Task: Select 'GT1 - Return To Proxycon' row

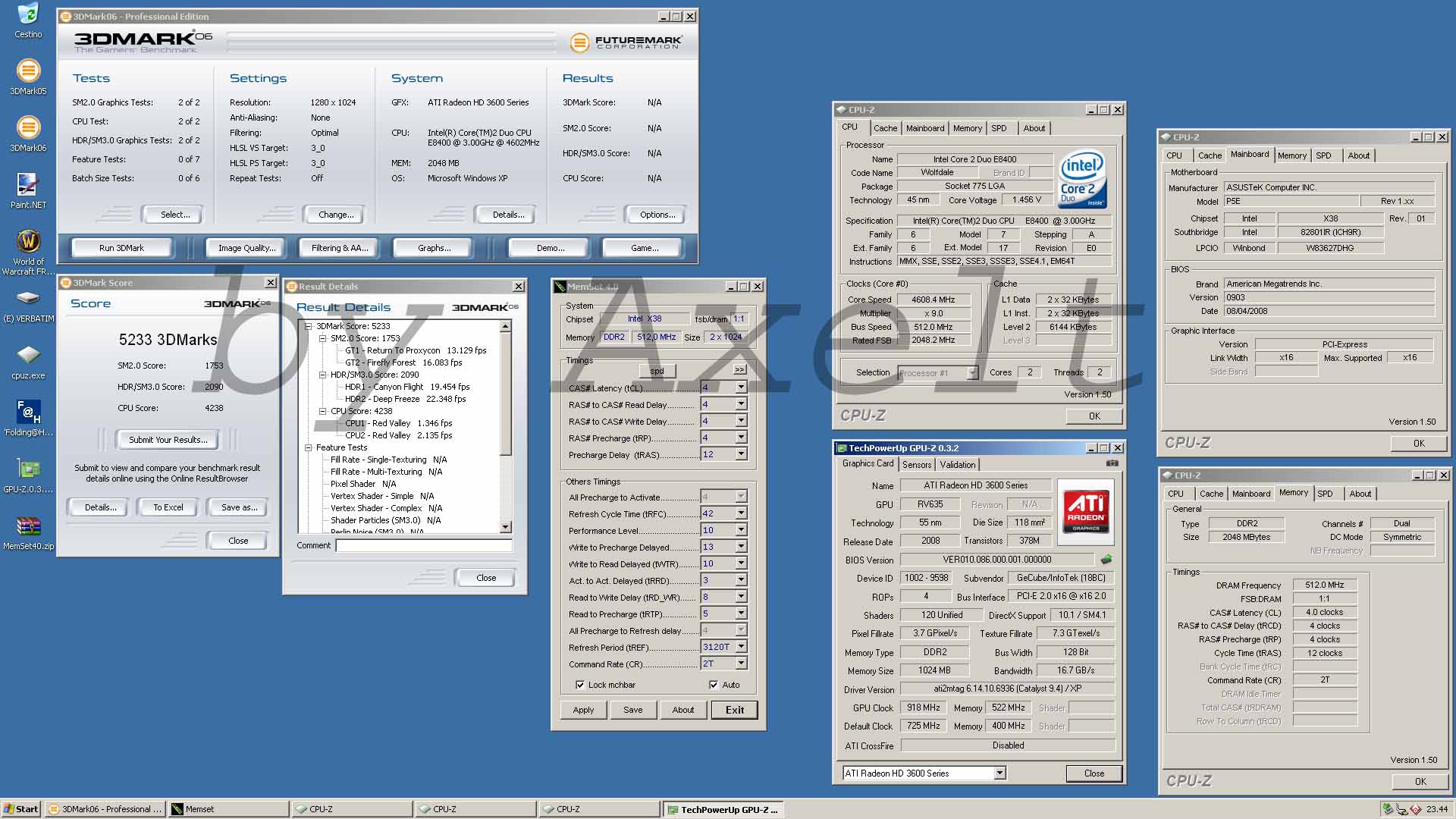Action: pyautogui.click(x=416, y=350)
